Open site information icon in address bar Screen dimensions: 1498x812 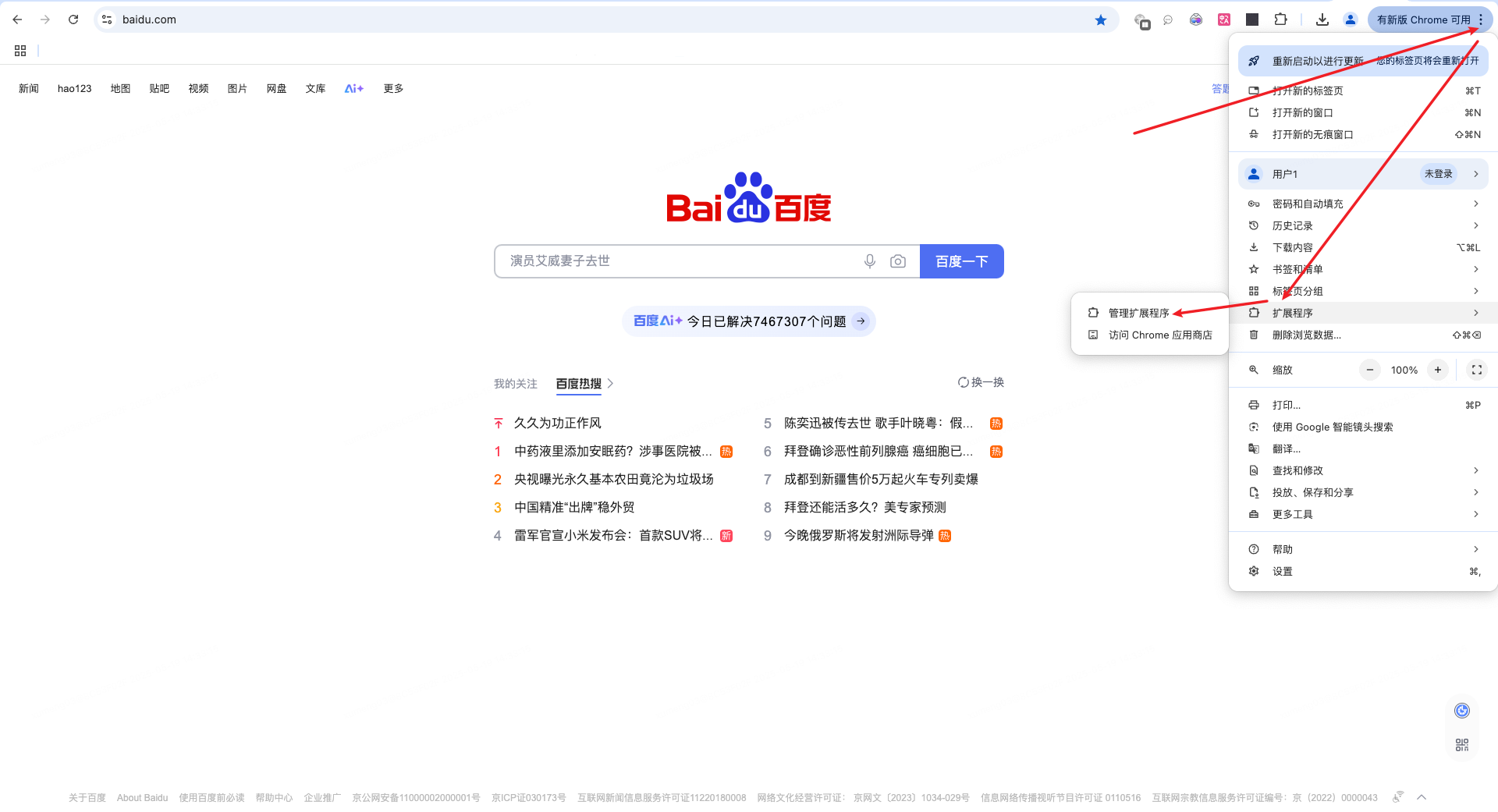[x=108, y=20]
